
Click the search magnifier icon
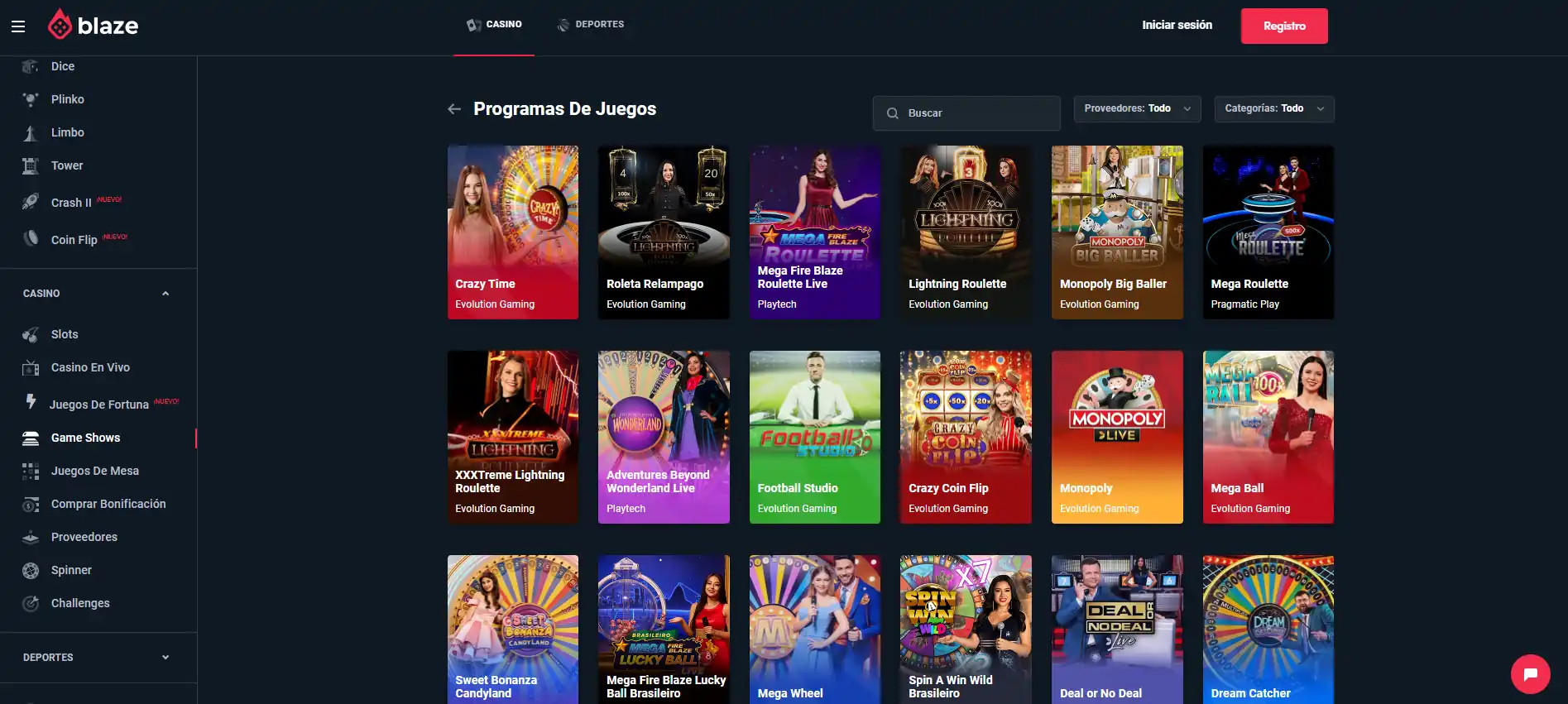click(893, 113)
